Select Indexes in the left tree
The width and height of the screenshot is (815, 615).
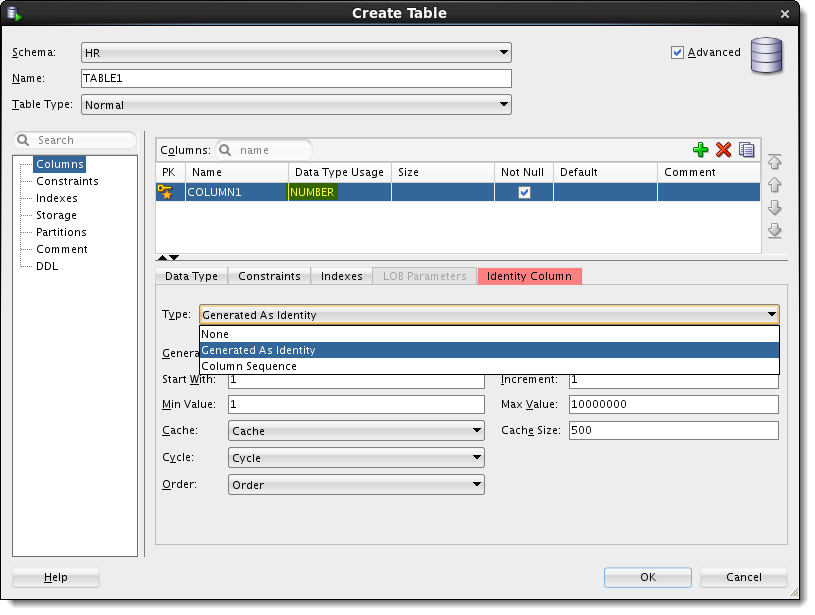pos(57,198)
